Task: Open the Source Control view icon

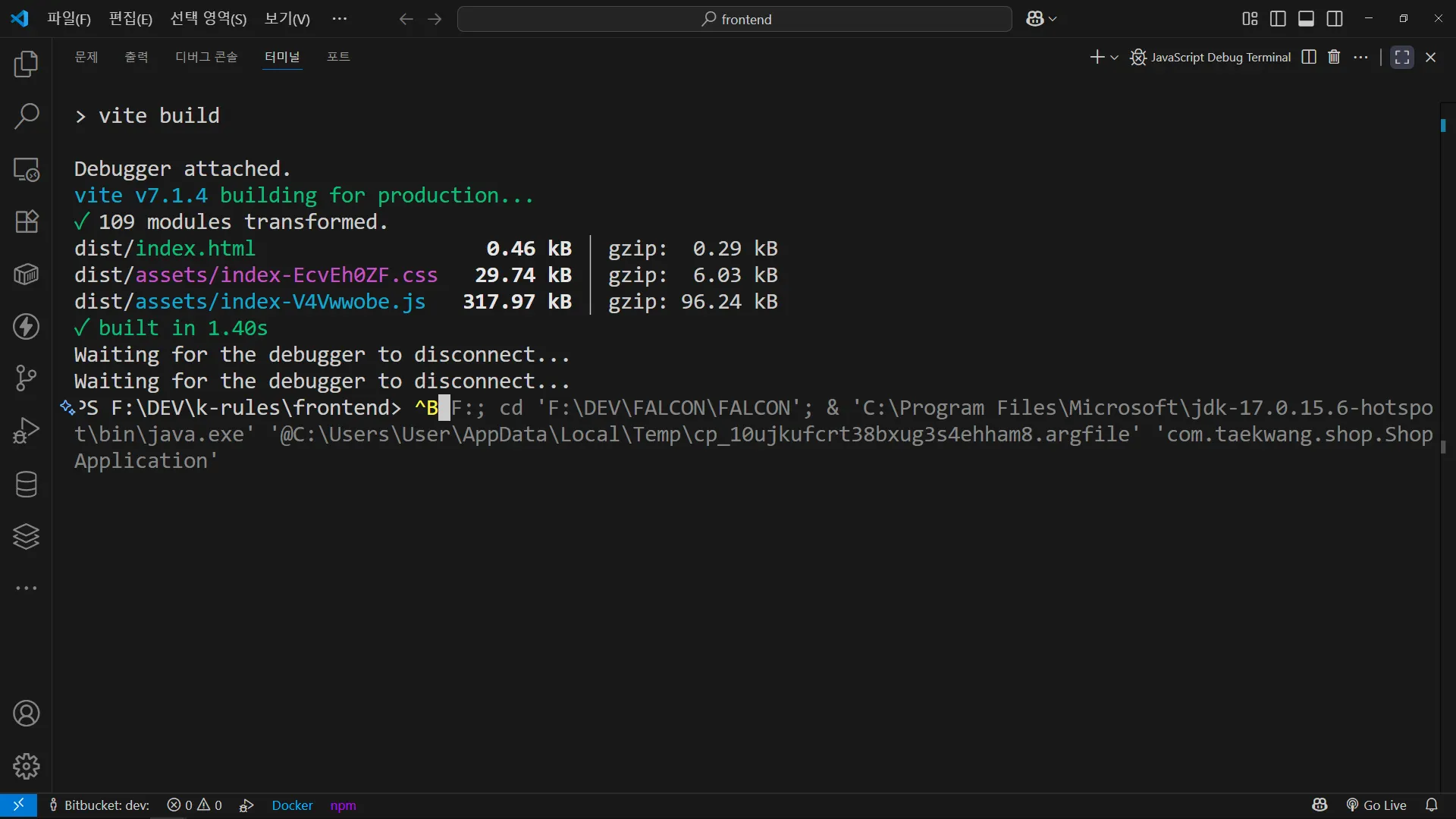Action: [x=27, y=378]
